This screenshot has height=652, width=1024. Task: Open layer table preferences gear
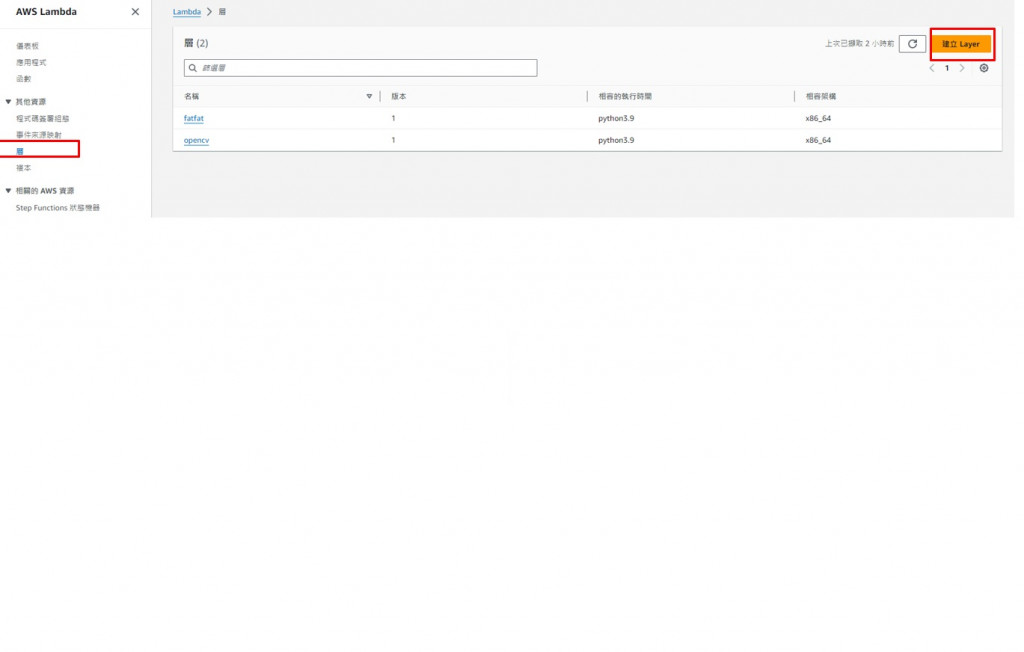984,68
